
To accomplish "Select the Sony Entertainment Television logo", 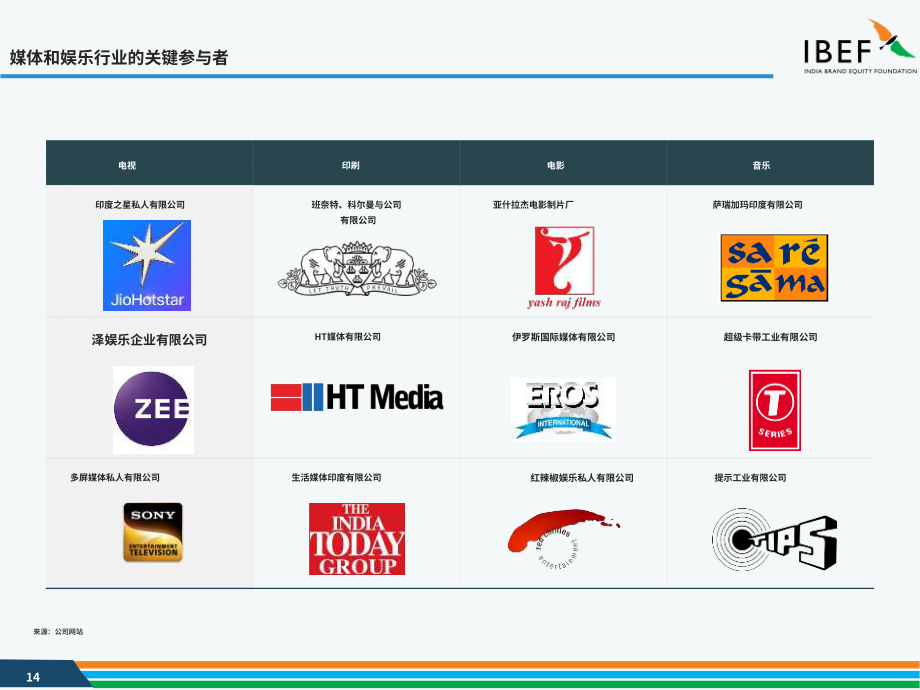I will click(153, 532).
